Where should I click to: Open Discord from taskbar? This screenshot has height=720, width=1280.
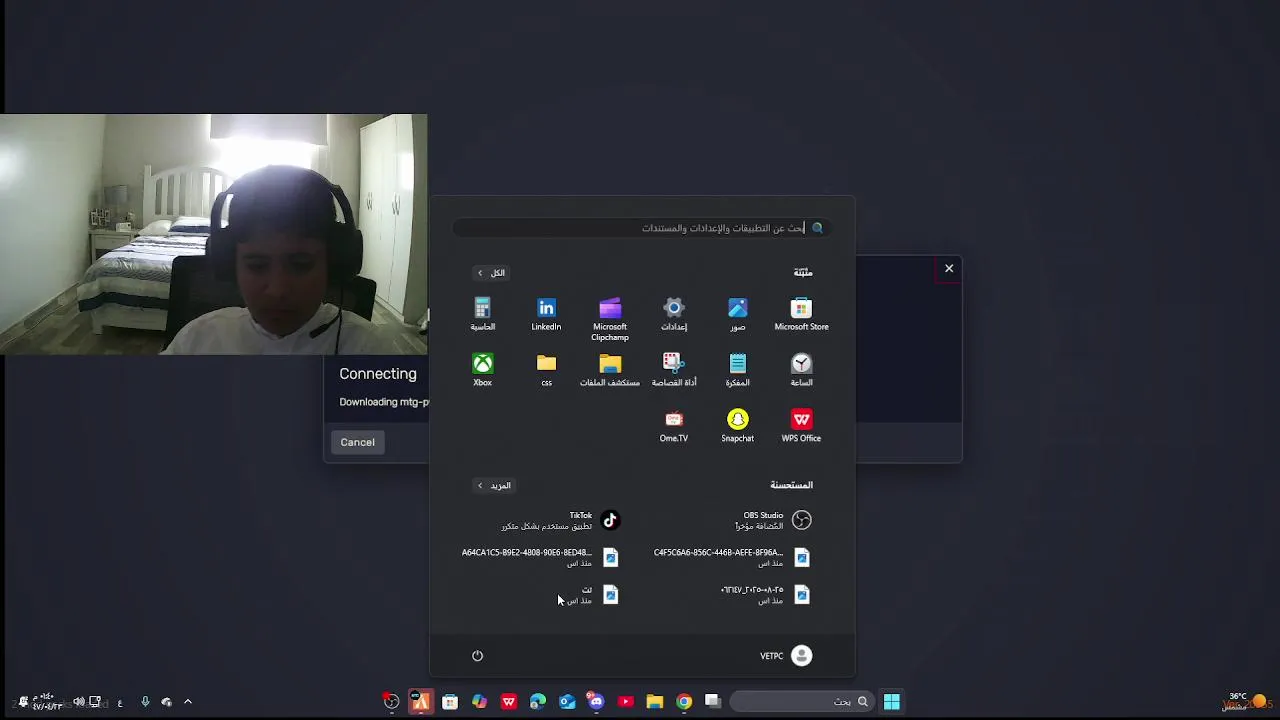(x=596, y=702)
